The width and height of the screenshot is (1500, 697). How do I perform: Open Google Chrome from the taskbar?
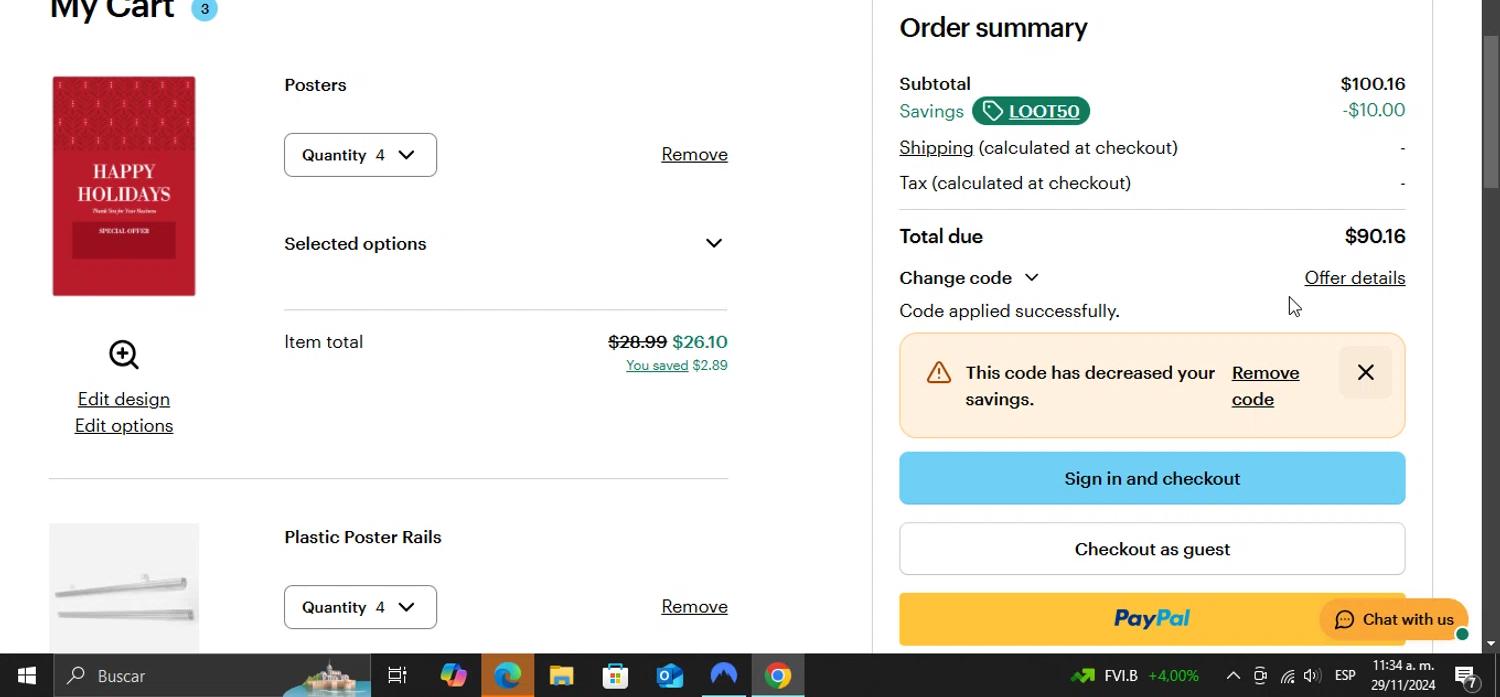(x=778, y=676)
